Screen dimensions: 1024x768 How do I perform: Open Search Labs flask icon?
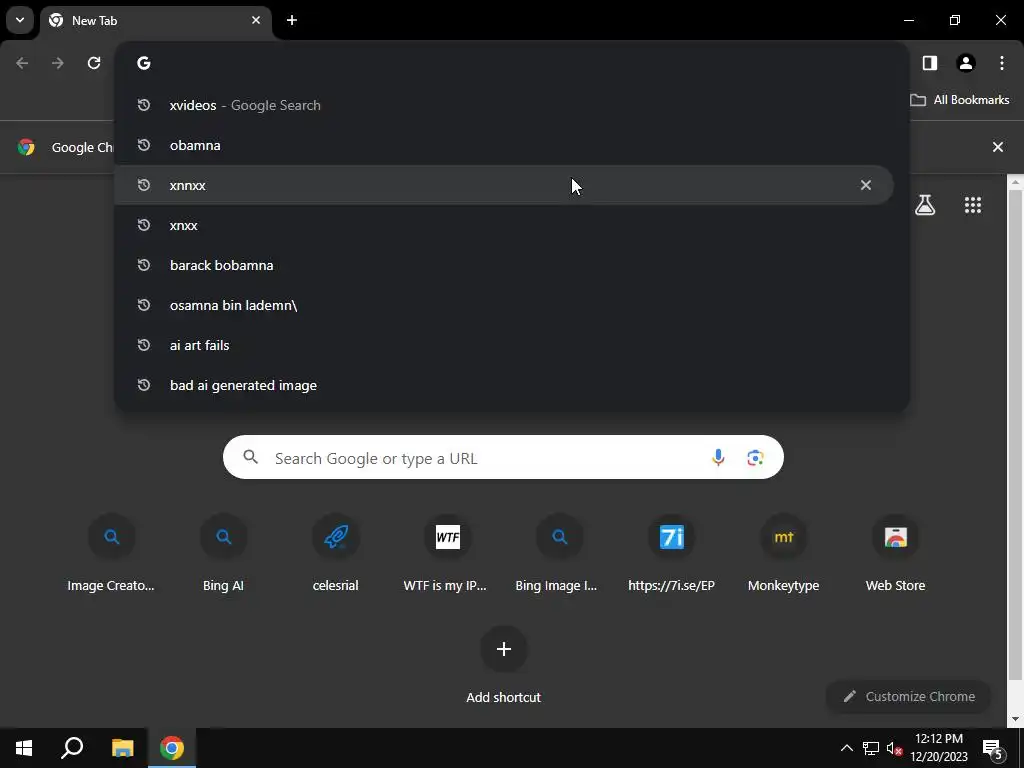[925, 205]
